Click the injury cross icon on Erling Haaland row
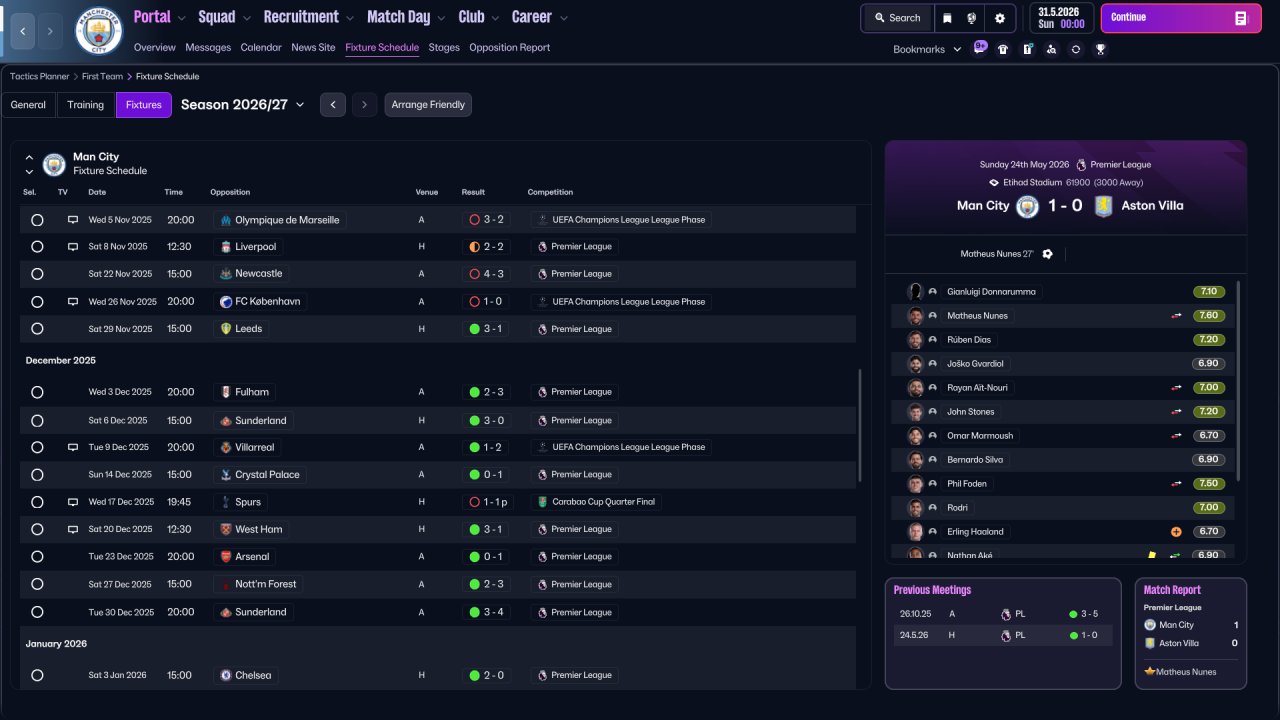This screenshot has height=720, width=1280. tap(1177, 532)
